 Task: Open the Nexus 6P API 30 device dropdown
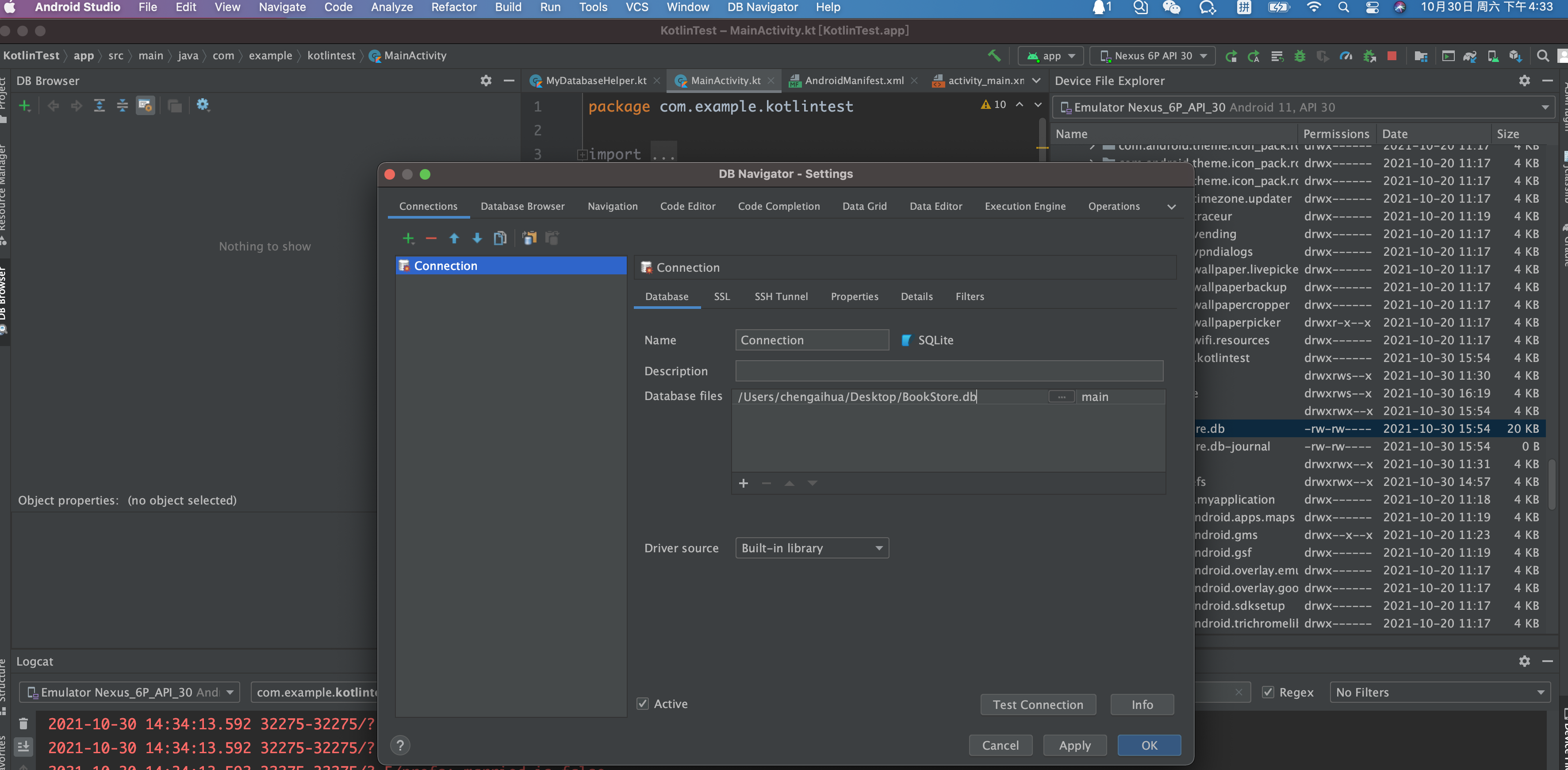point(1153,56)
